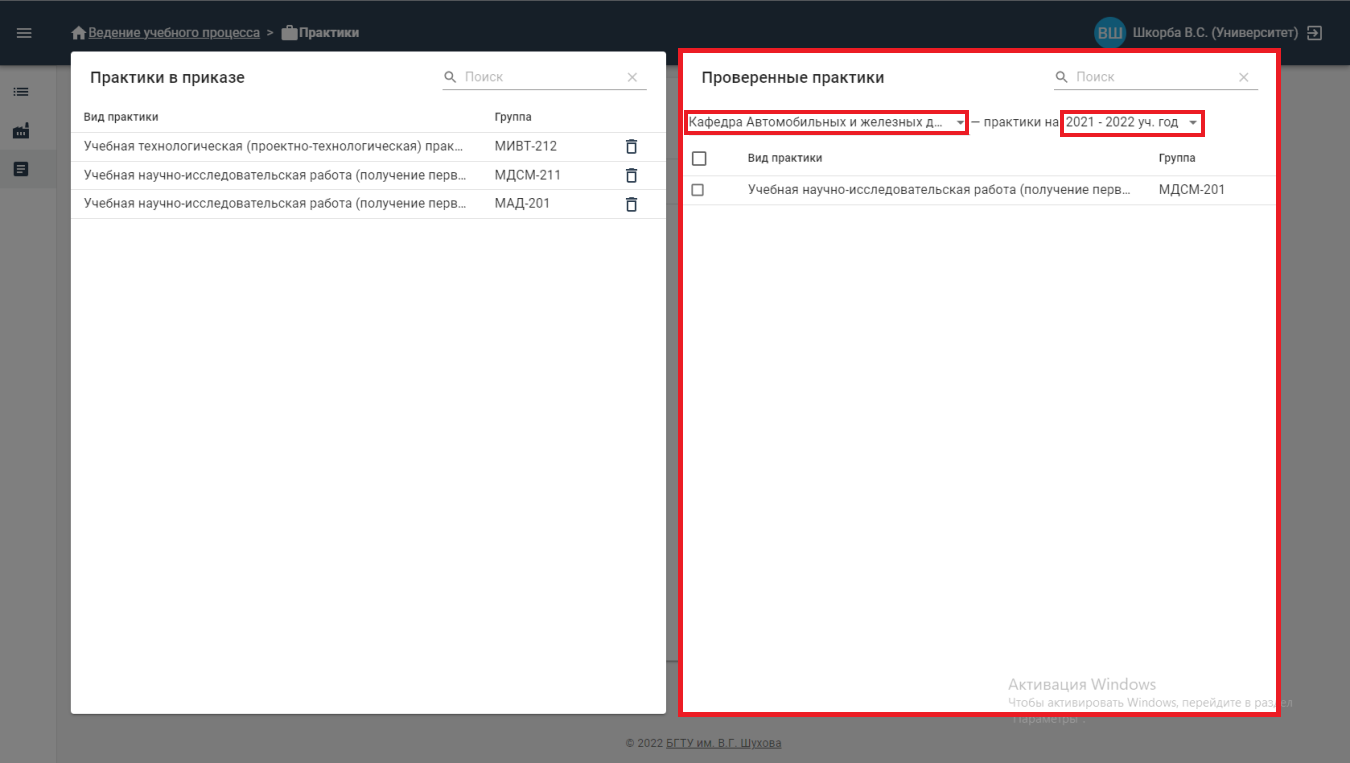
Task: Select the practice row for group МДСМ-211
Action: point(368,175)
